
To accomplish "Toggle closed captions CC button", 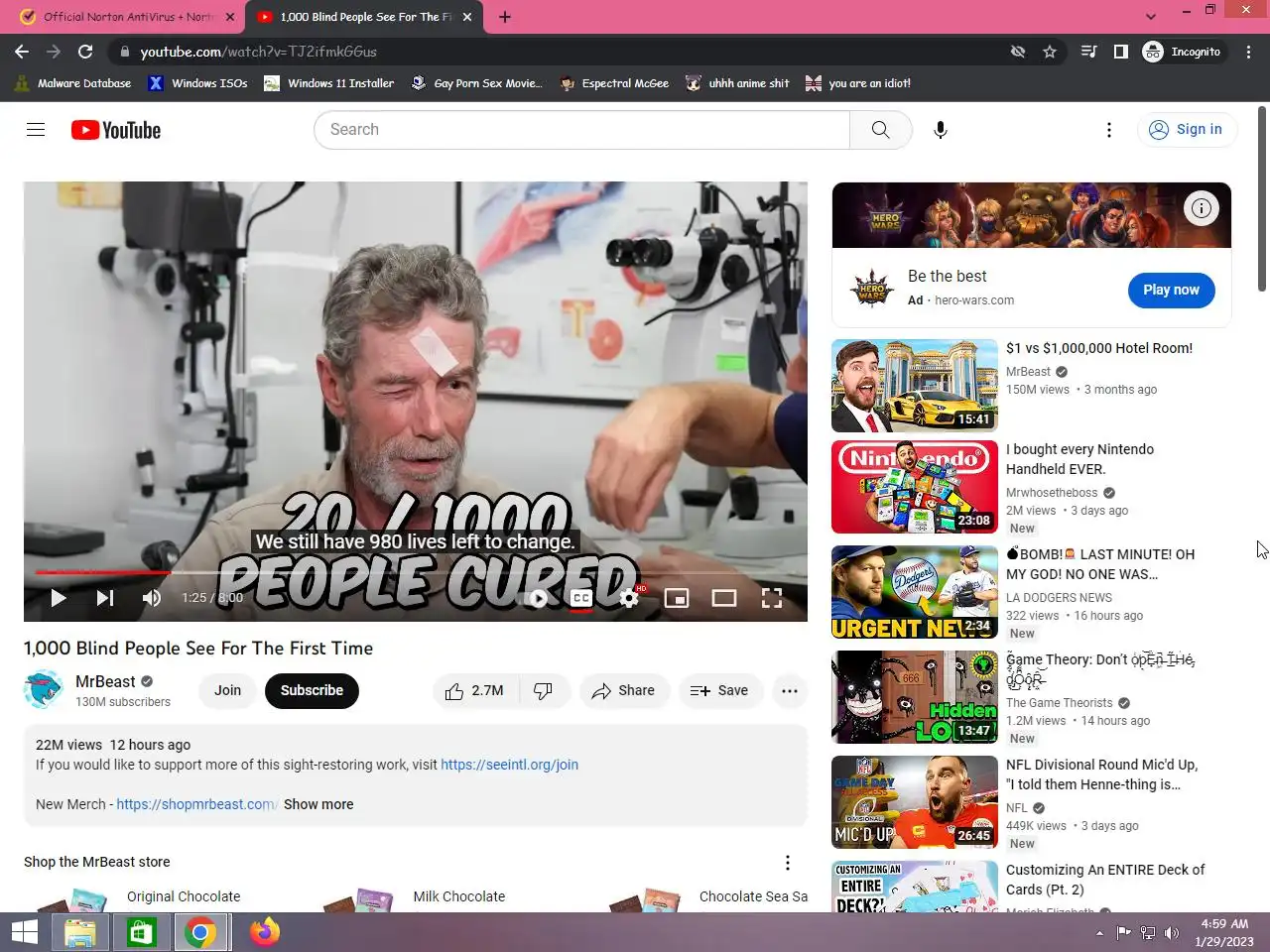I will 582,597.
